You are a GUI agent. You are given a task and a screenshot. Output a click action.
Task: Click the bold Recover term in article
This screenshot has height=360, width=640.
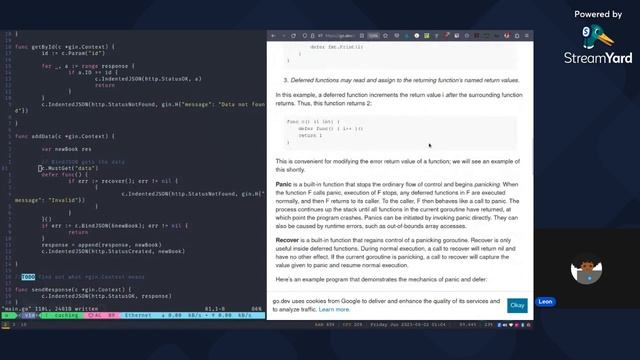tap(287, 240)
